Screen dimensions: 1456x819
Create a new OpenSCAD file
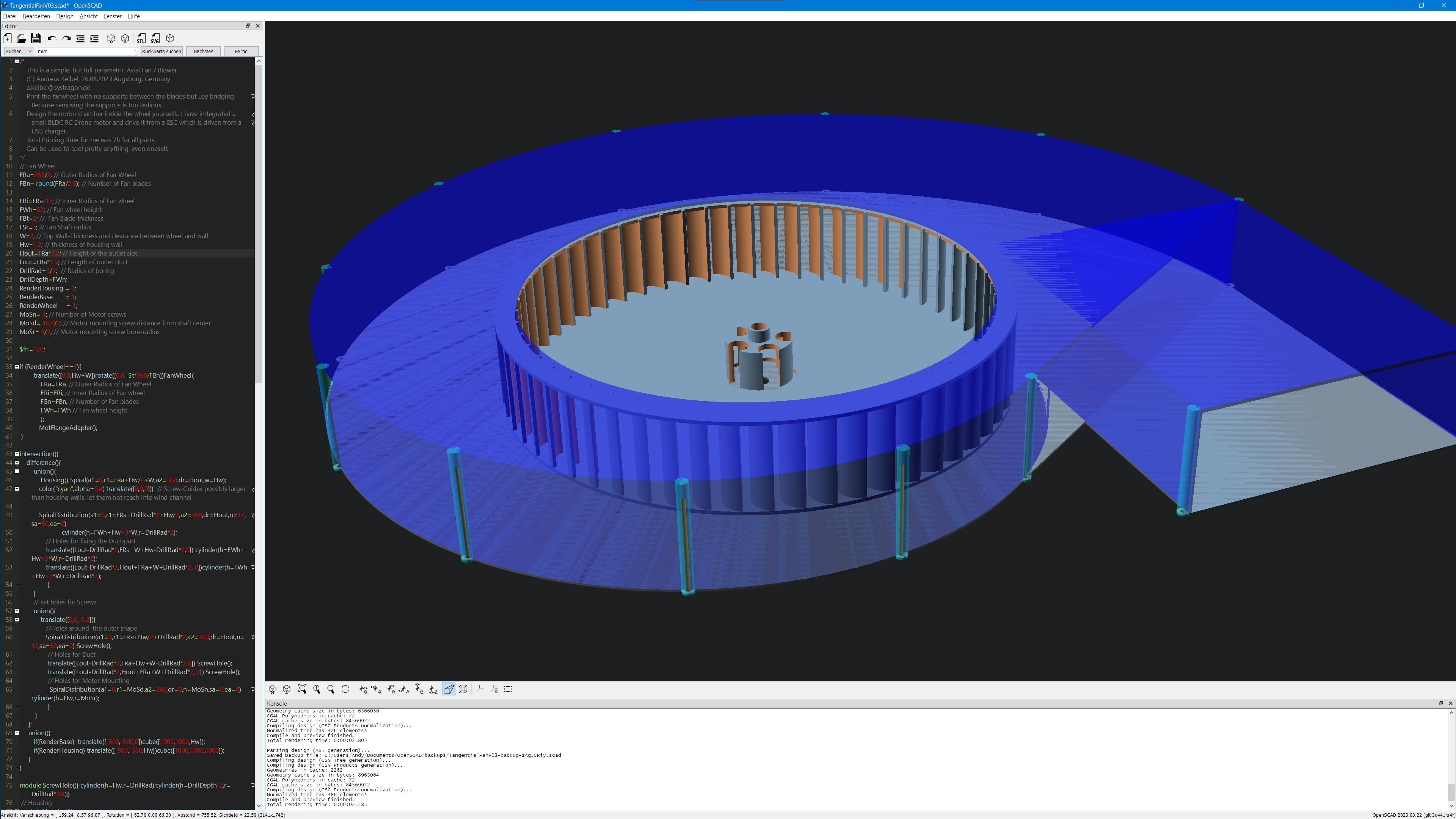click(x=7, y=38)
